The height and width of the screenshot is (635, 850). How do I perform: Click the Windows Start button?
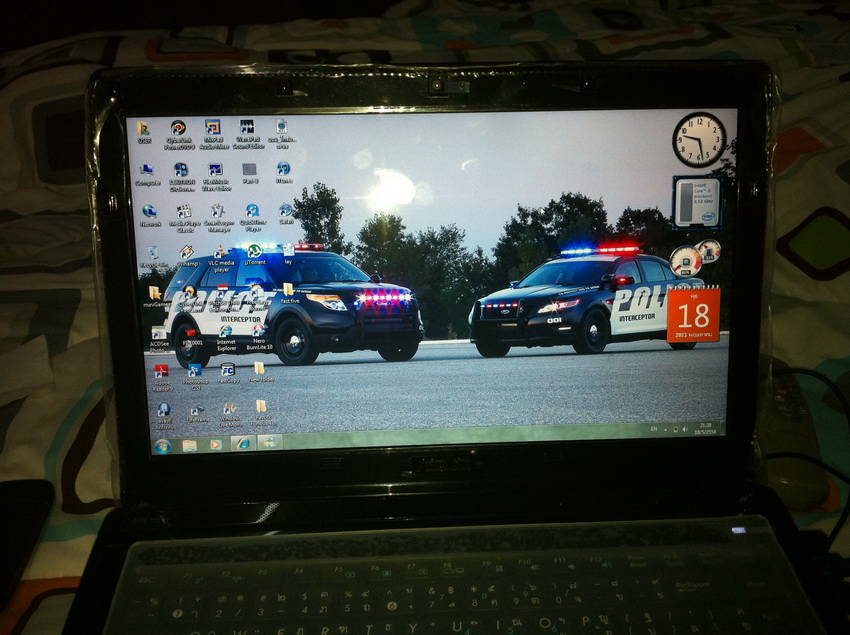point(162,445)
